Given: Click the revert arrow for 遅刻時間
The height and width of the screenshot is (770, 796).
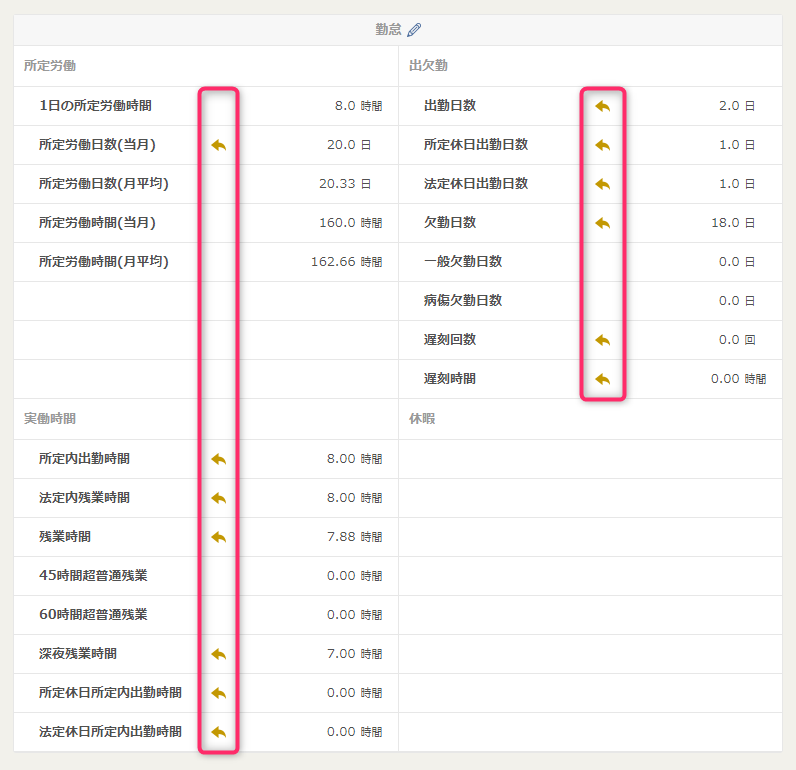Looking at the screenshot, I should point(602,379).
